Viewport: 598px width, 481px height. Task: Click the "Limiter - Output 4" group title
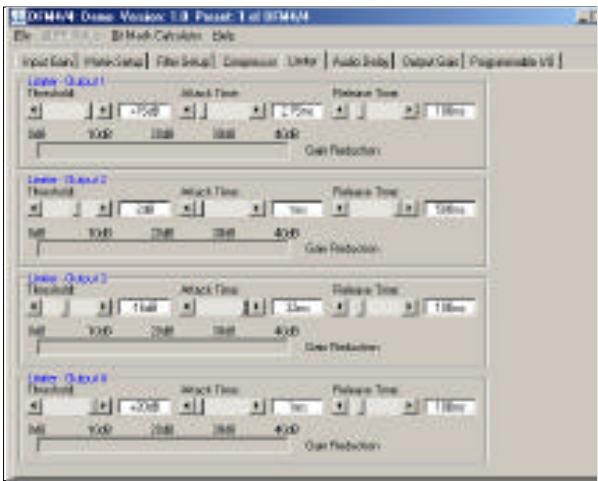tap(67, 378)
